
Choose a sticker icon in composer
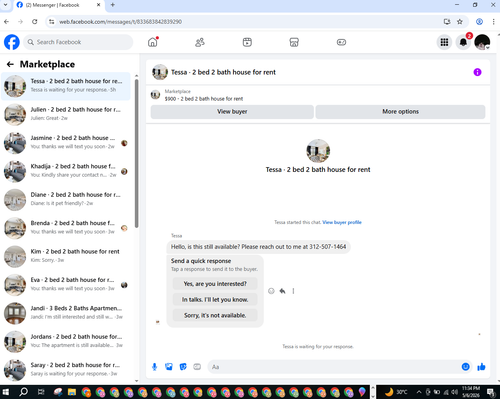[183, 367]
